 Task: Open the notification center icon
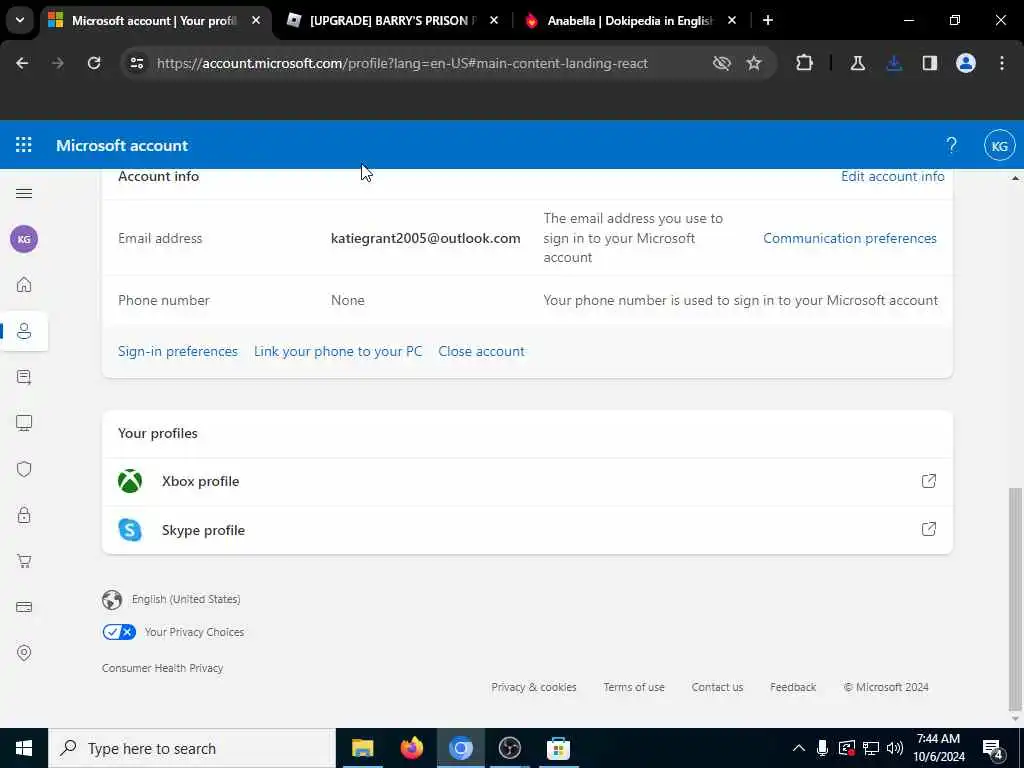coord(993,749)
